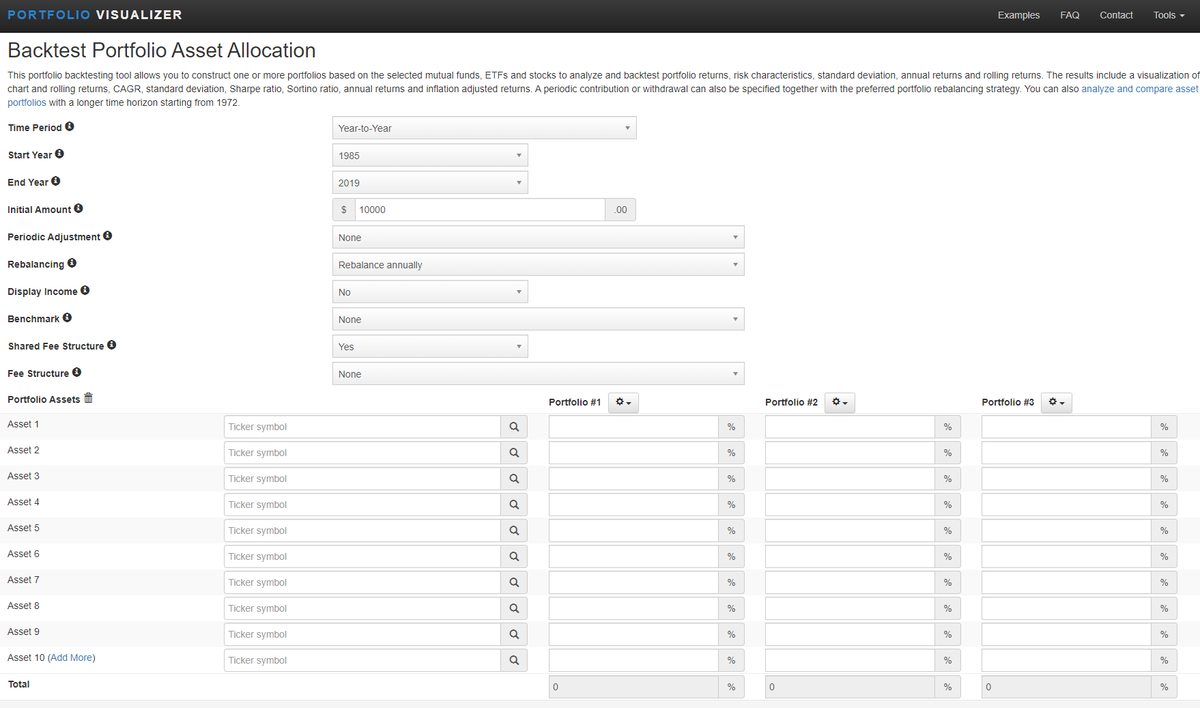Viewport: 1200px width, 708px height.
Task: Expand the Start Year 1985 dropdown
Action: pos(430,156)
